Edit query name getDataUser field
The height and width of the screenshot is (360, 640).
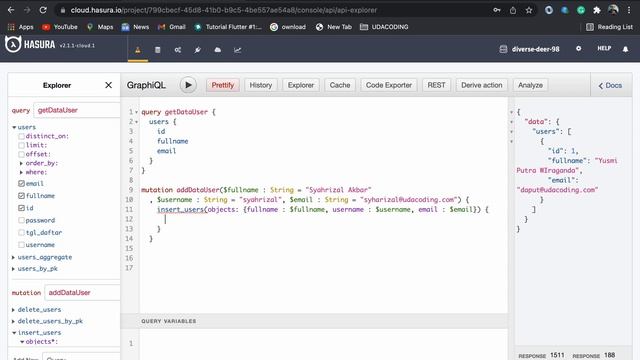point(77,110)
